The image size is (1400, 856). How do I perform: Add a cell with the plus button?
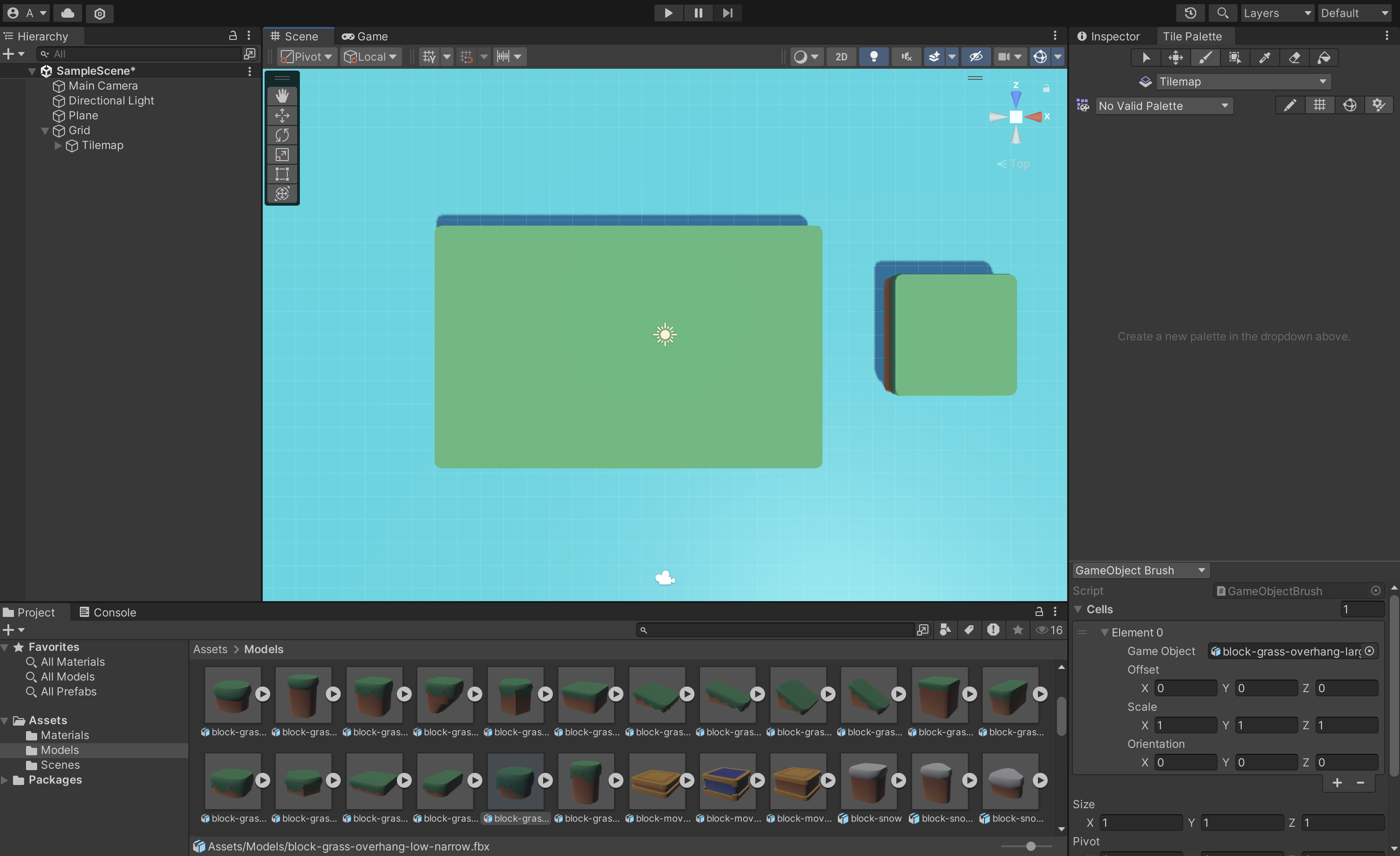coord(1337,783)
